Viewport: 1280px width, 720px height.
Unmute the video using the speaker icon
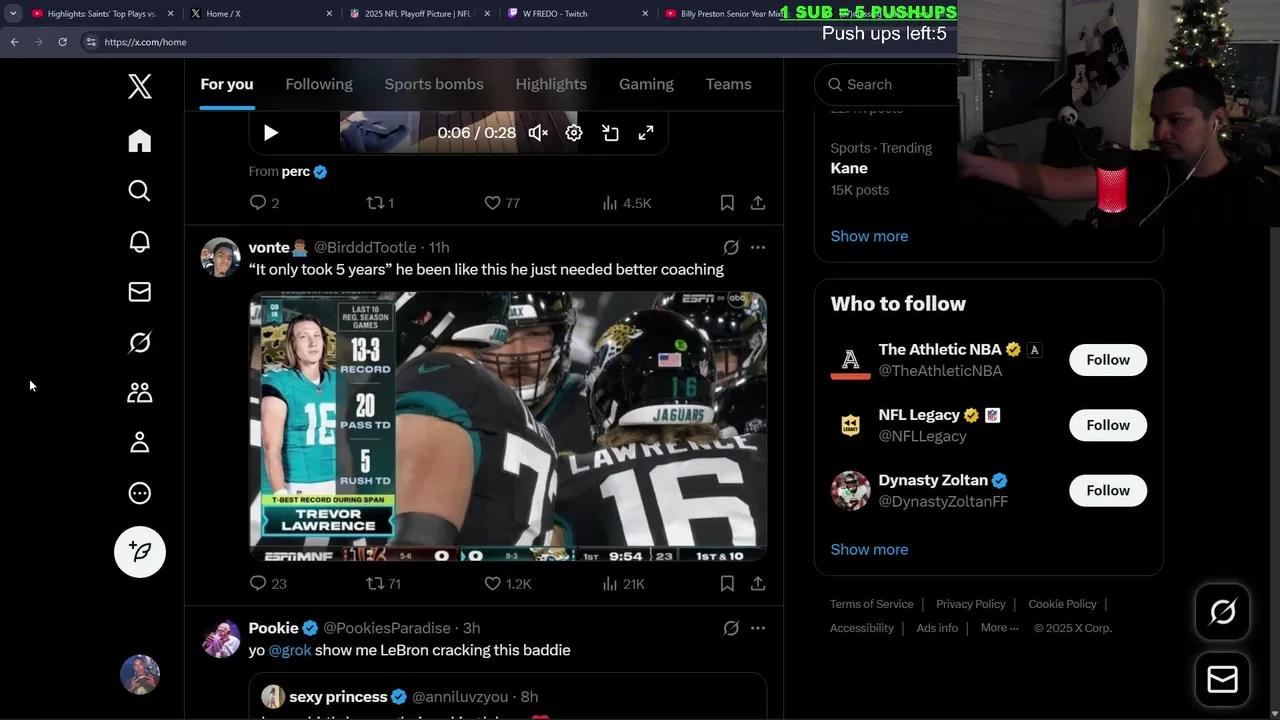(x=538, y=133)
